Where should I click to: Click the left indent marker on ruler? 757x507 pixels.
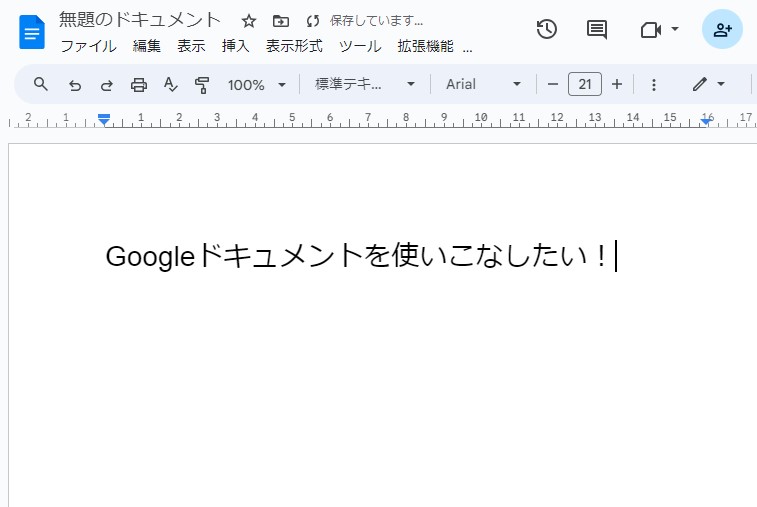coord(104,119)
